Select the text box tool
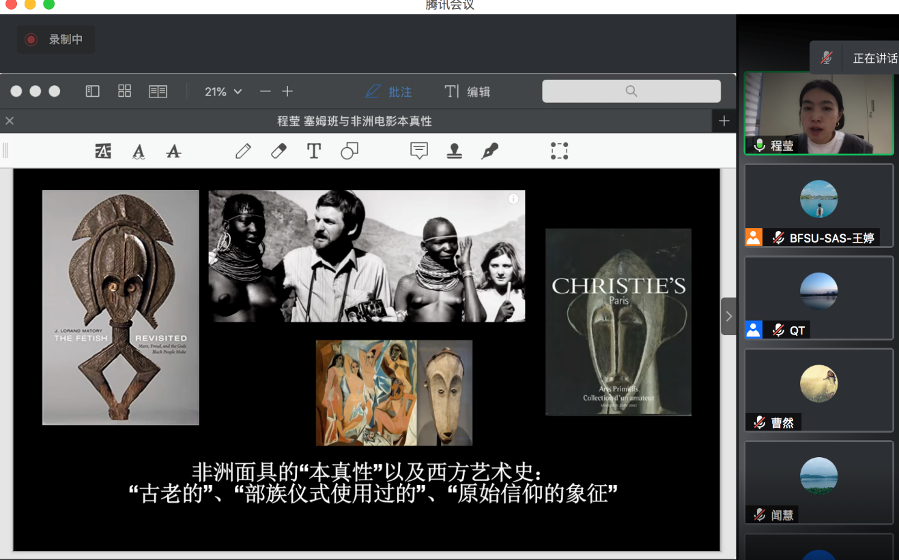This screenshot has width=899, height=560. click(314, 151)
